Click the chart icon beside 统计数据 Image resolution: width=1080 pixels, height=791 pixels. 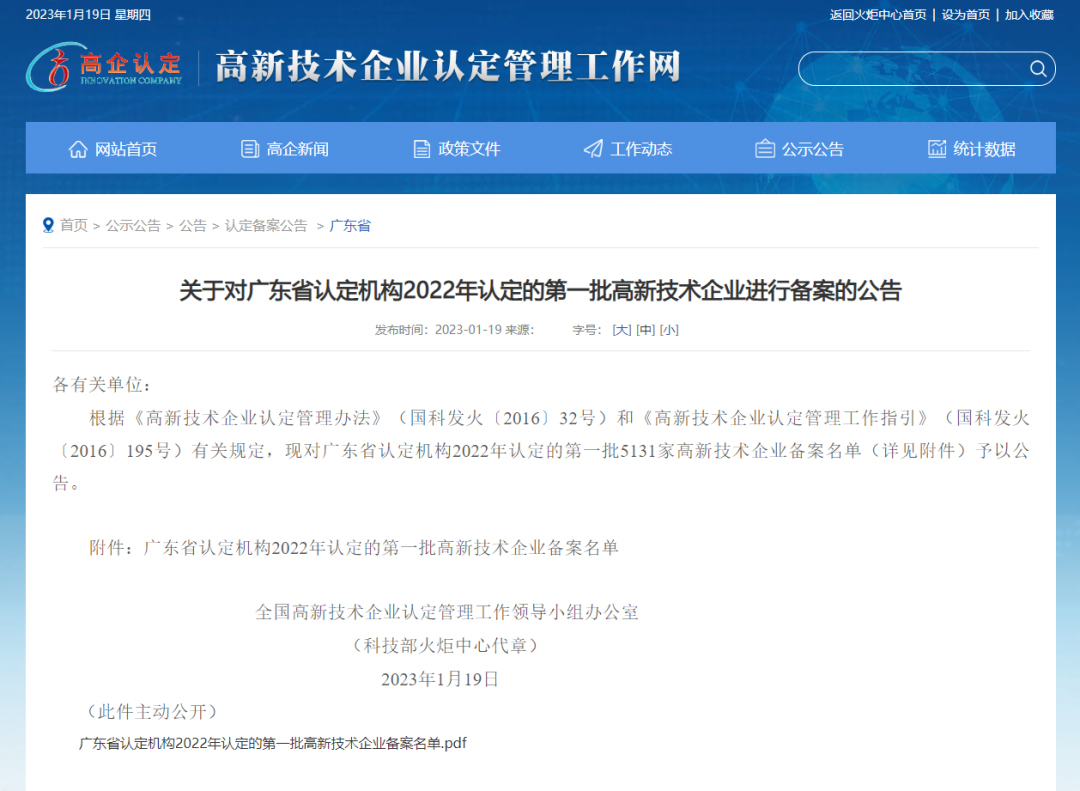(937, 149)
